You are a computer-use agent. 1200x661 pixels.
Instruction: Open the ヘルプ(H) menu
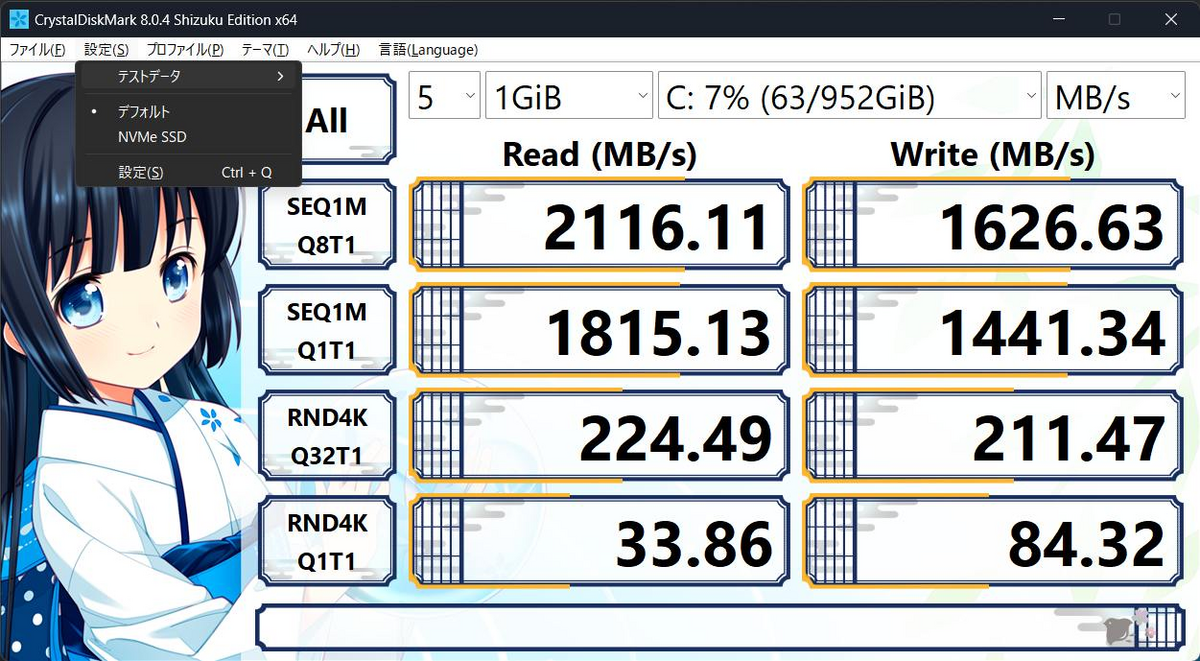click(333, 50)
